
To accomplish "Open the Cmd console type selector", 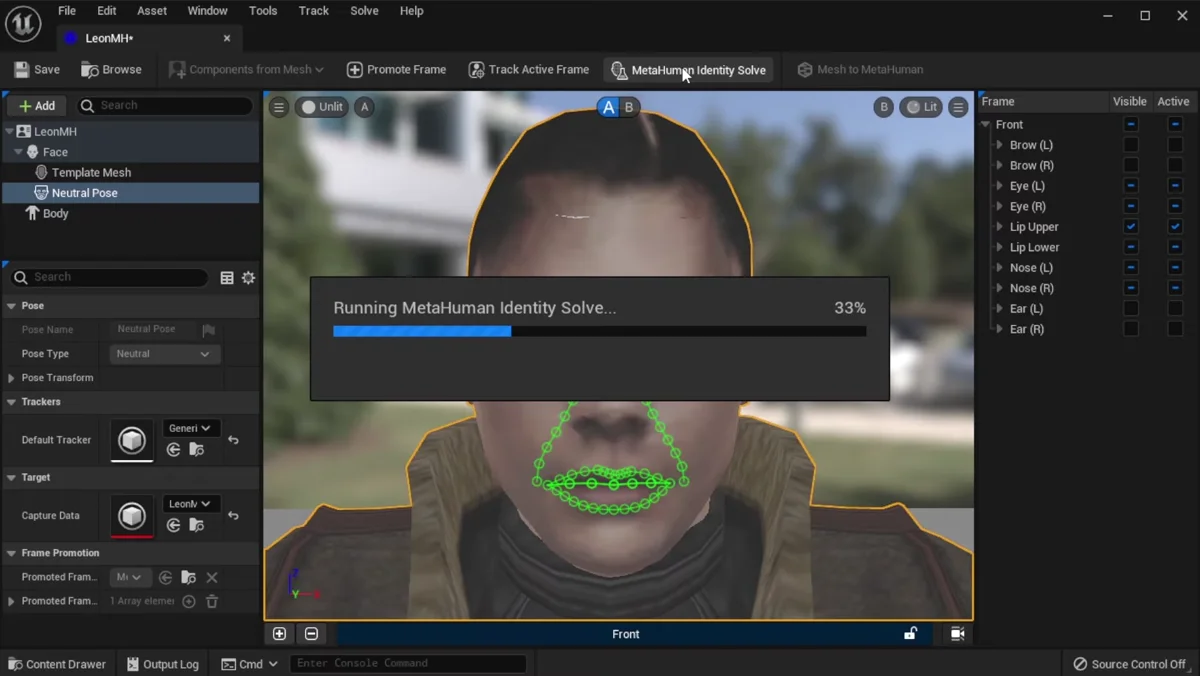I will coord(249,664).
